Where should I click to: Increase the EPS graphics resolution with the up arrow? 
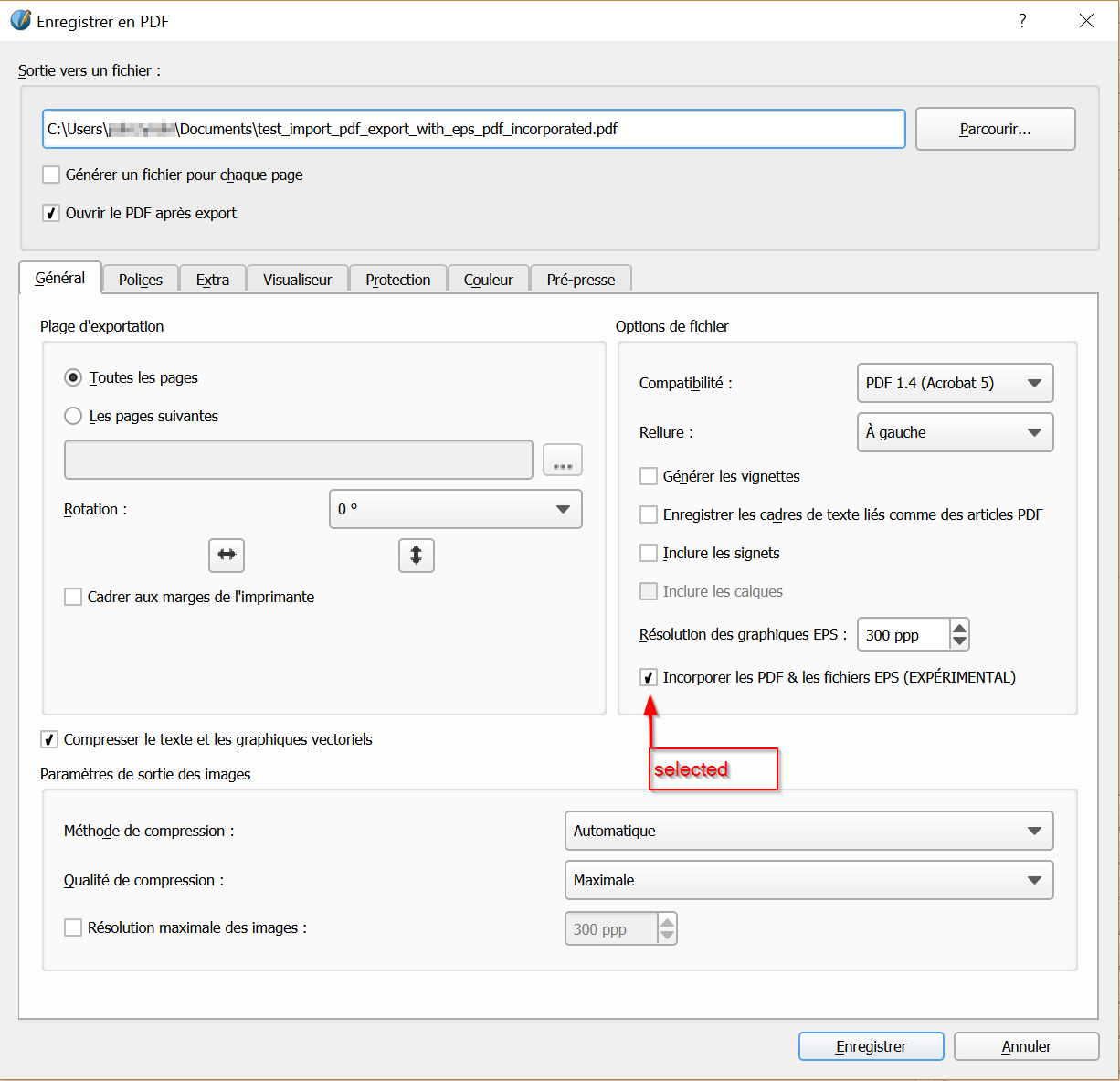959,628
